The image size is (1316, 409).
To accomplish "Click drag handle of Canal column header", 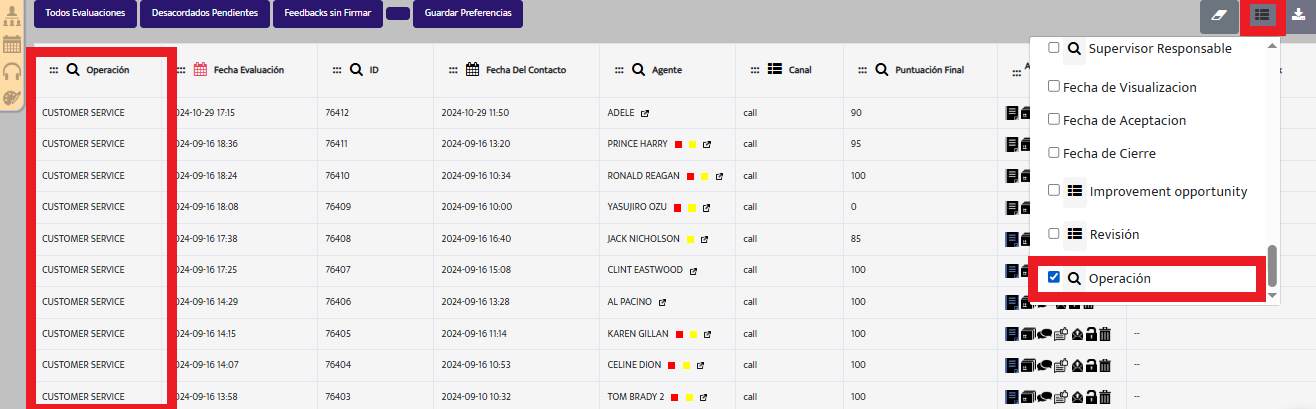I will tap(754, 70).
